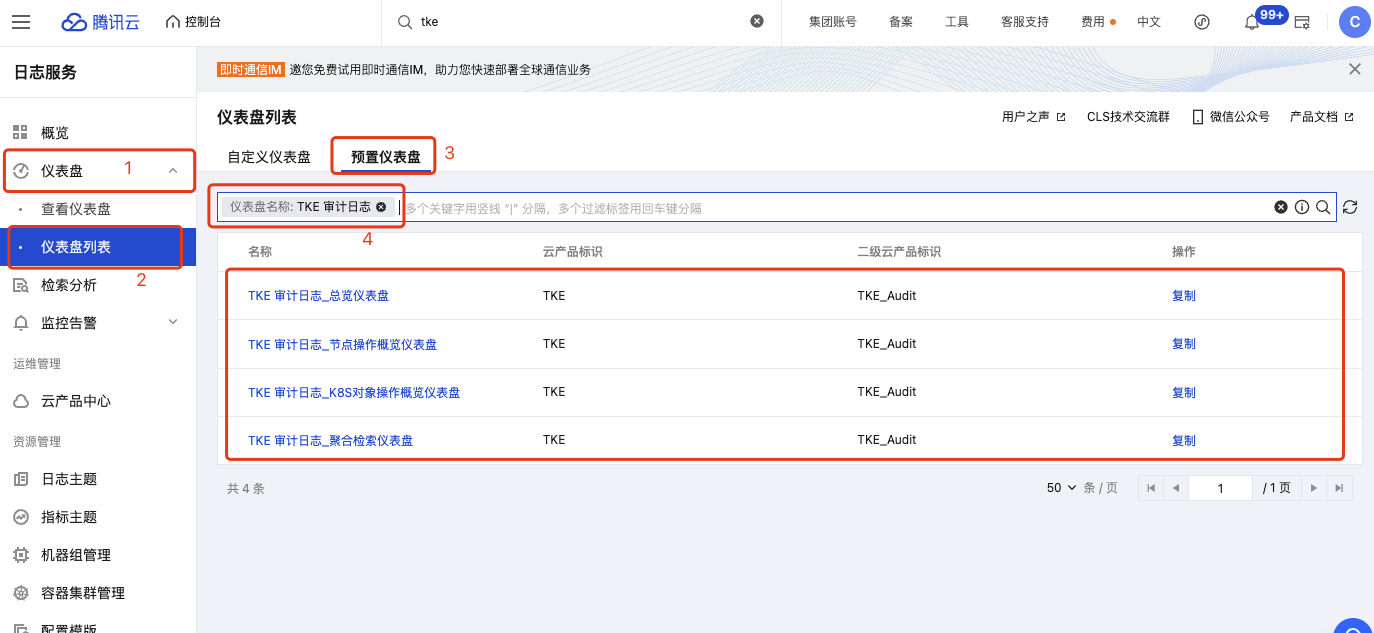Screen dimensions: 1374x633
Task: Open CLS技术交流群 link
Action: tap(1128, 117)
